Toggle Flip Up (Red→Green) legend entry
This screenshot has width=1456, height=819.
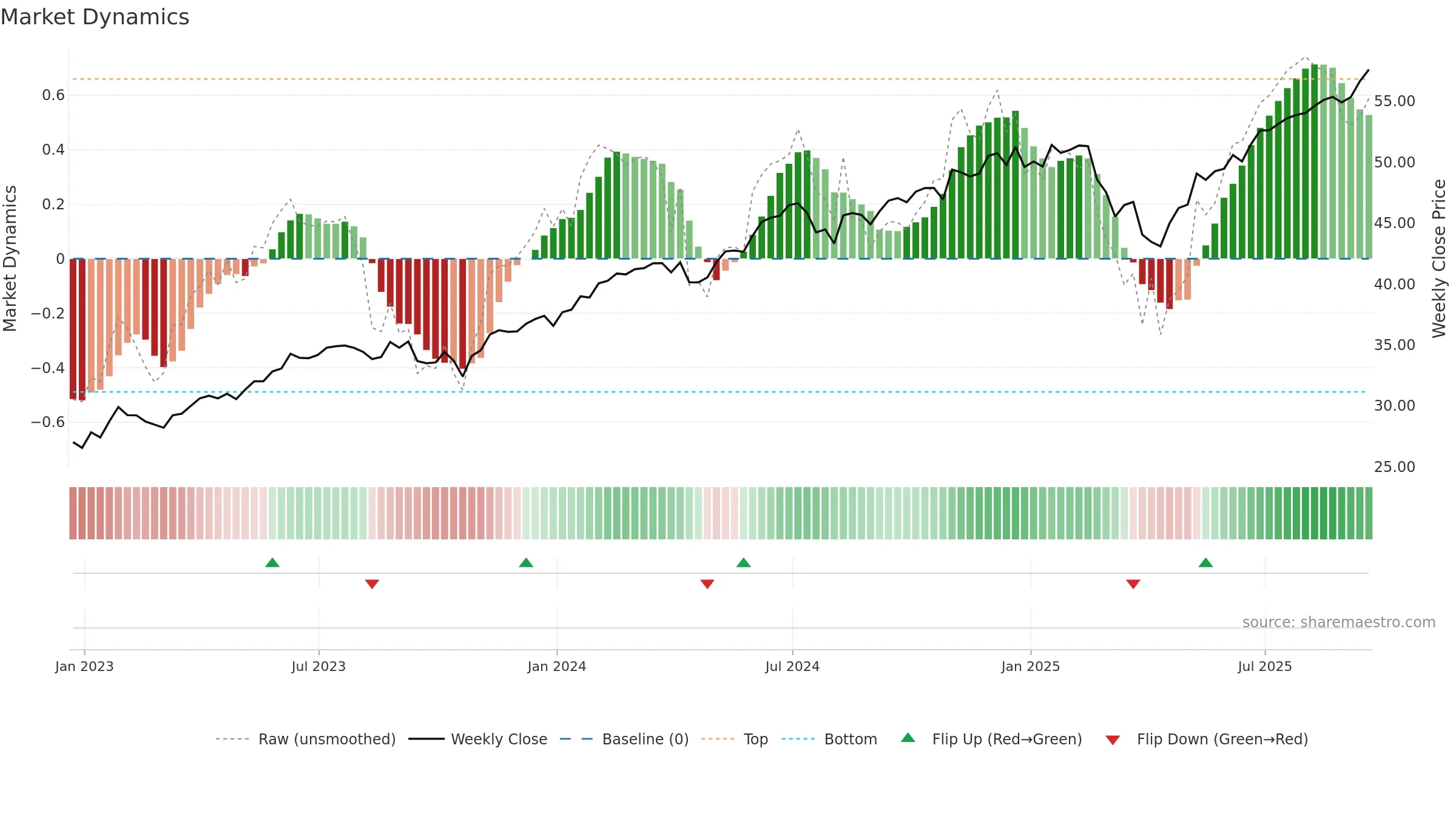(991, 739)
